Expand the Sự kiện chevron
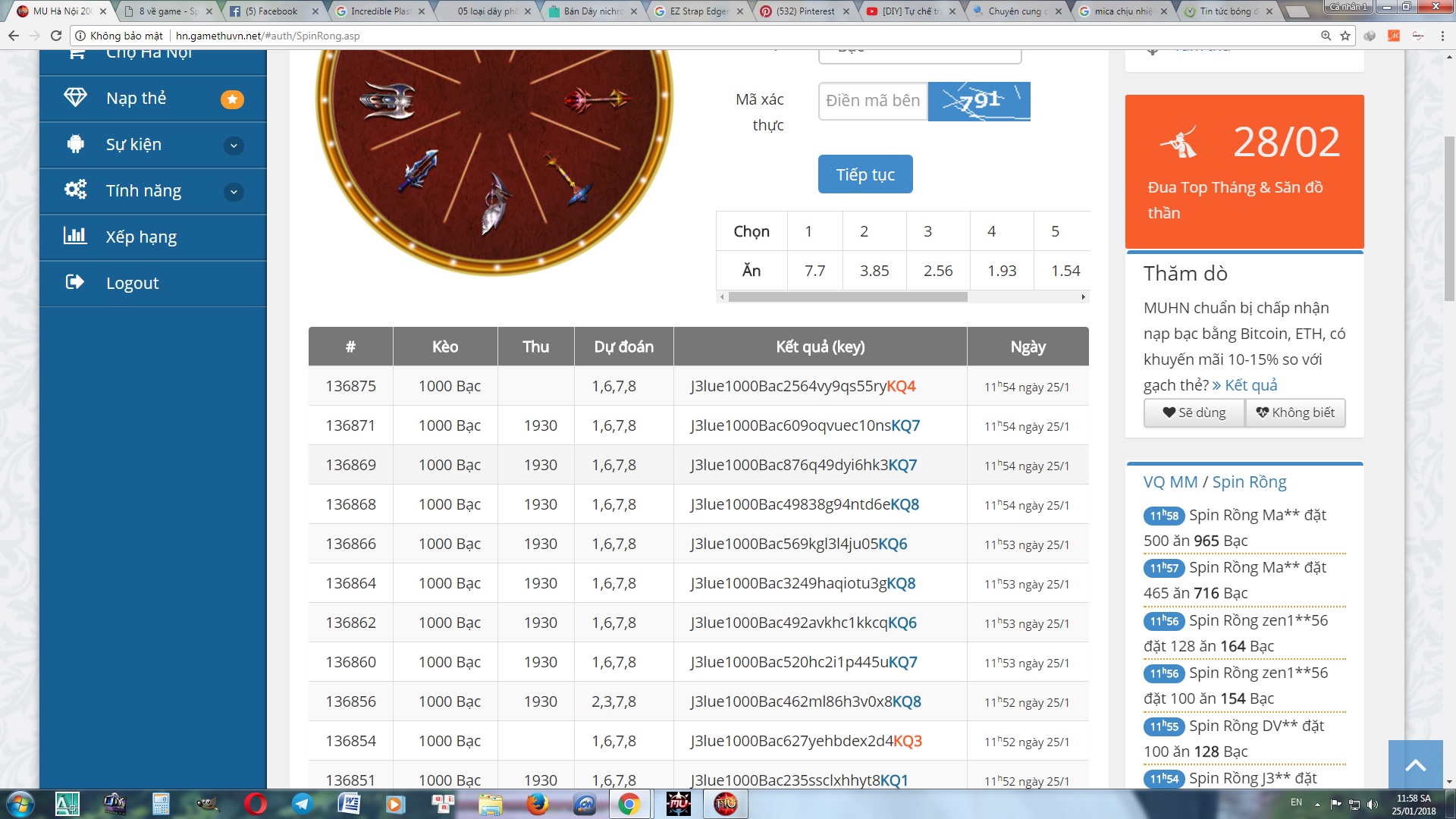Image resolution: width=1456 pixels, height=819 pixels. coord(234,146)
